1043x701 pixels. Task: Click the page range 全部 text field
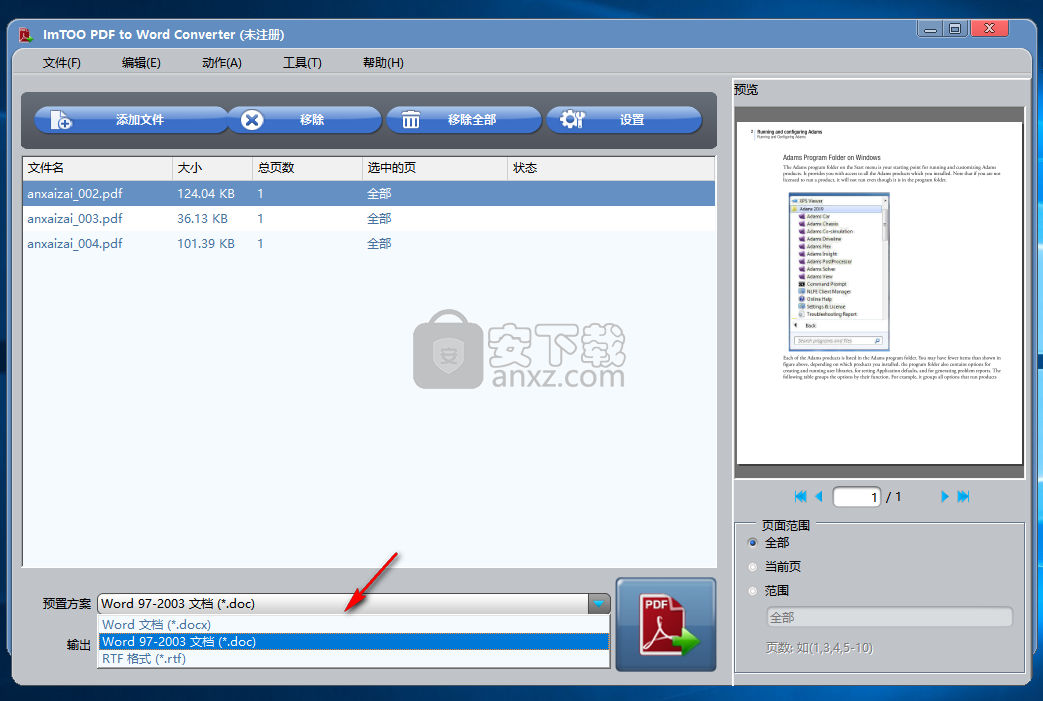889,617
